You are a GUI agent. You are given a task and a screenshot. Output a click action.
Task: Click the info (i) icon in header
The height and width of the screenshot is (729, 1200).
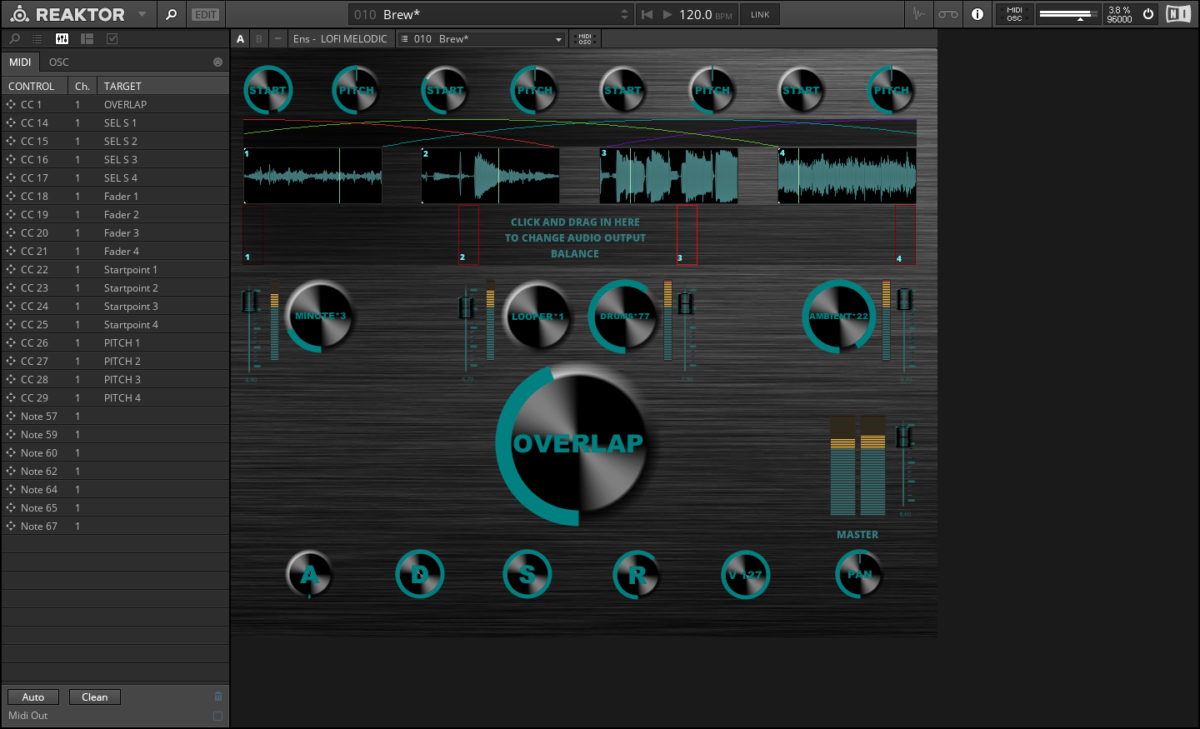977,14
